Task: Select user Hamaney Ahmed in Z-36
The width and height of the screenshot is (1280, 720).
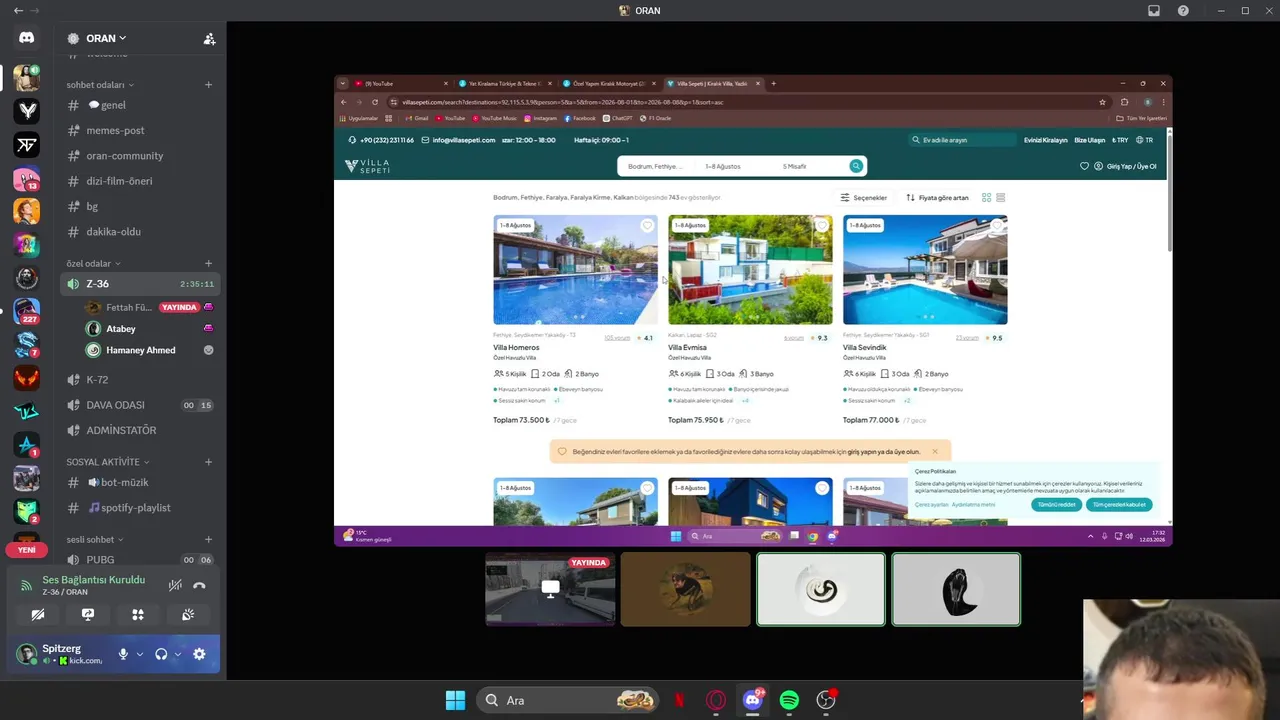Action: point(150,350)
